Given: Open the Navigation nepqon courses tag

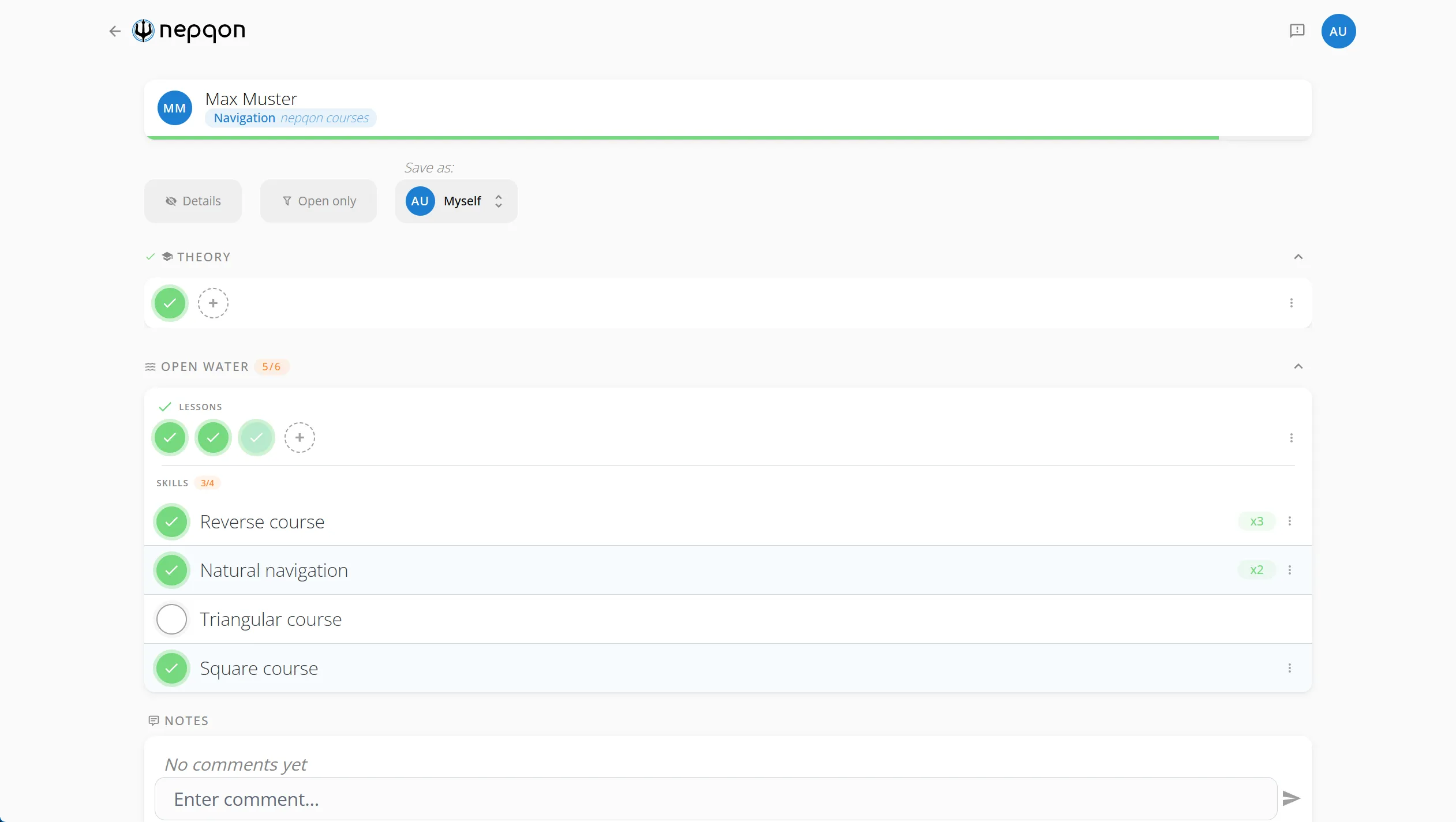Looking at the screenshot, I should click(291, 118).
